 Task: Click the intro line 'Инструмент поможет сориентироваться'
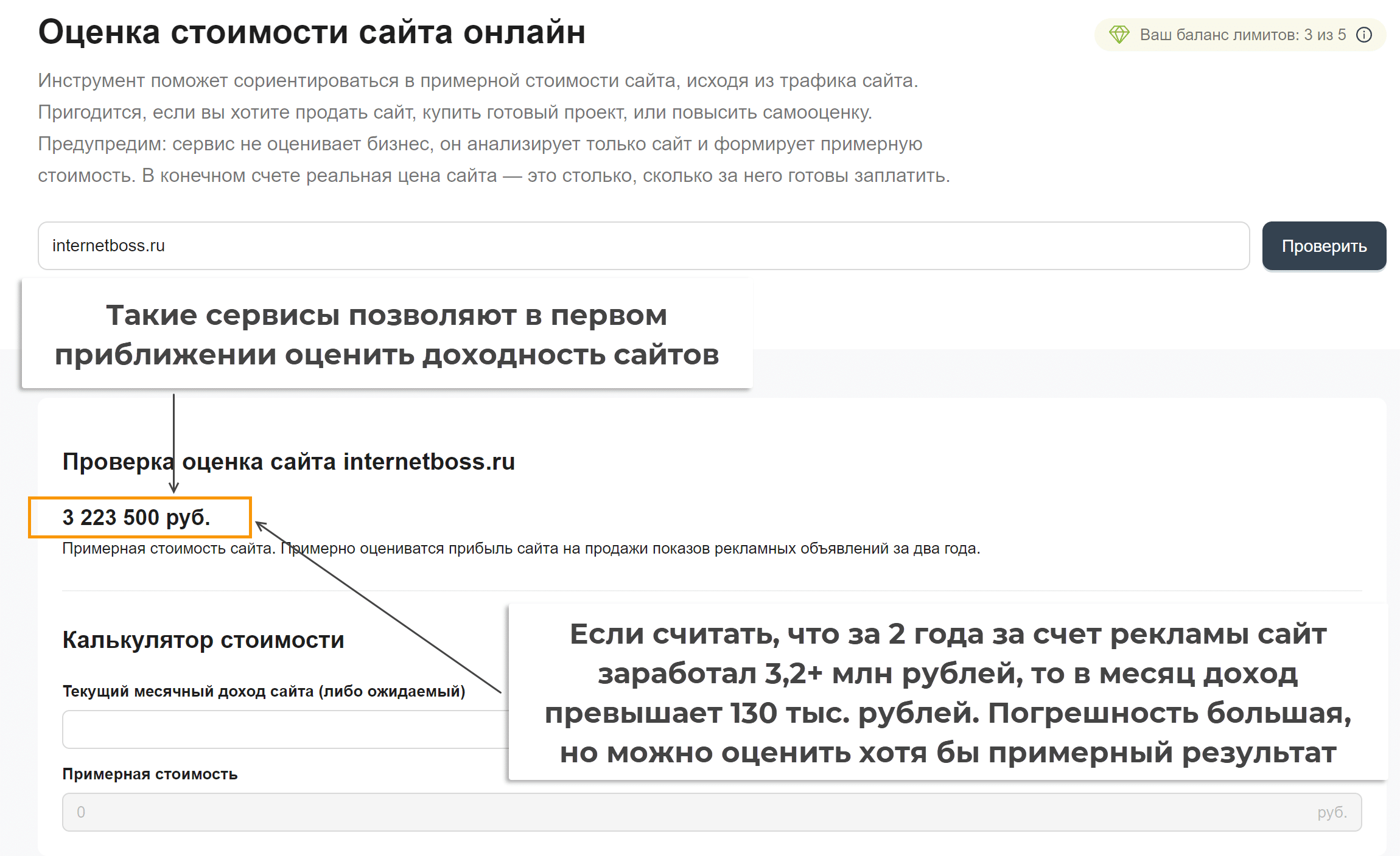[x=478, y=80]
